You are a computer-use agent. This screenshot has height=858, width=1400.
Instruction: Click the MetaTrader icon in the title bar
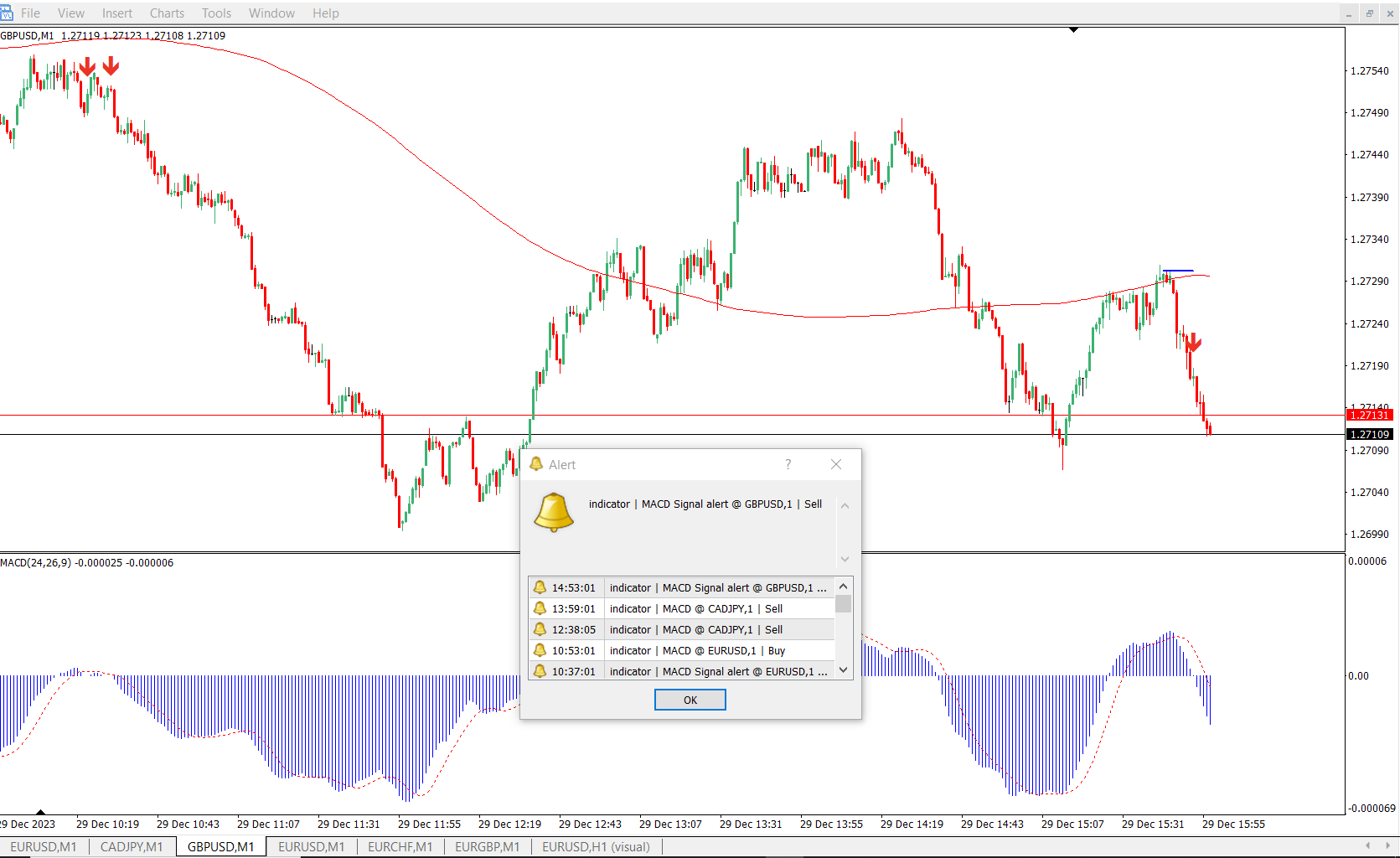(x=7, y=13)
